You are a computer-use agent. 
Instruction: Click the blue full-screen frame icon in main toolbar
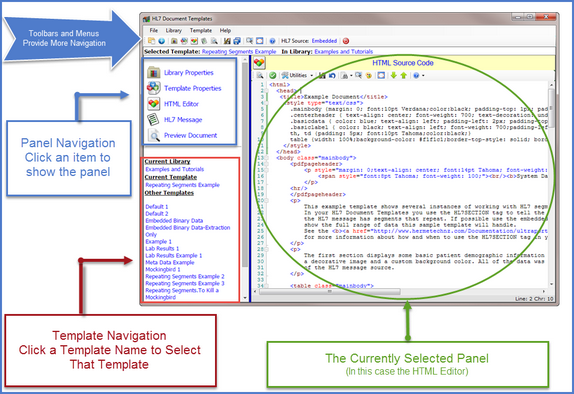point(260,41)
